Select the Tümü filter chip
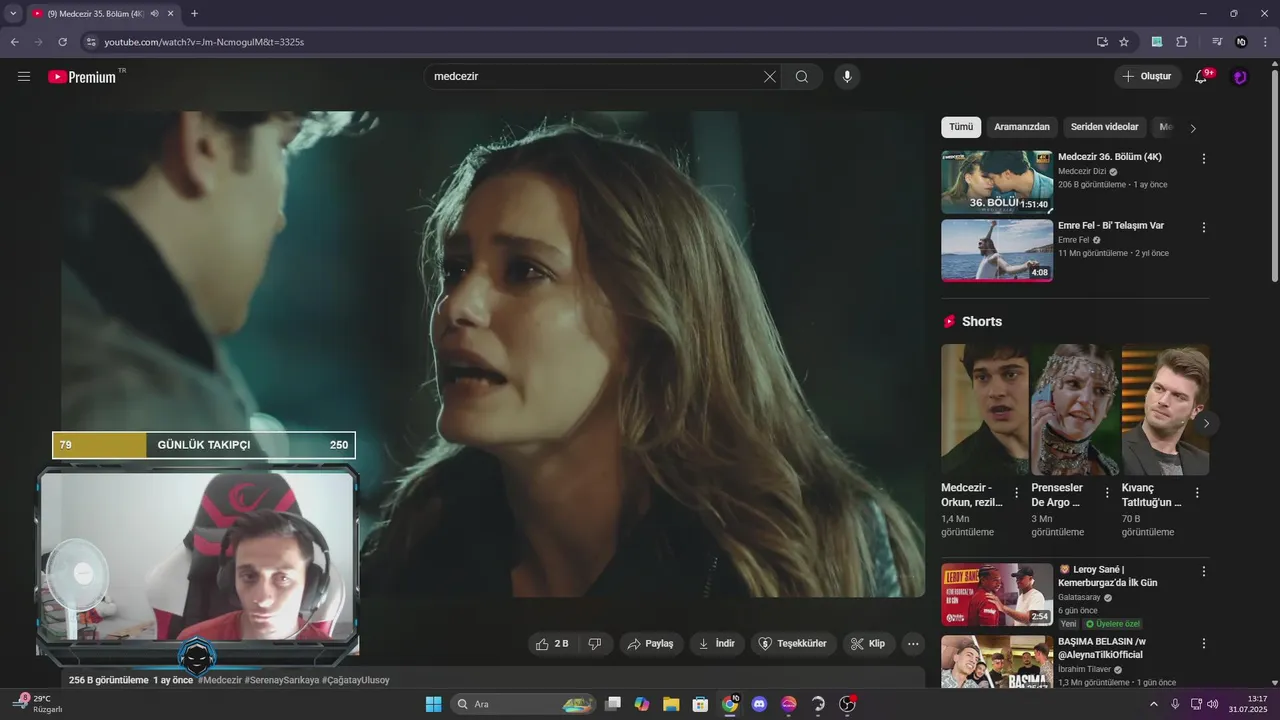Viewport: 1280px width, 720px height. click(x=961, y=127)
